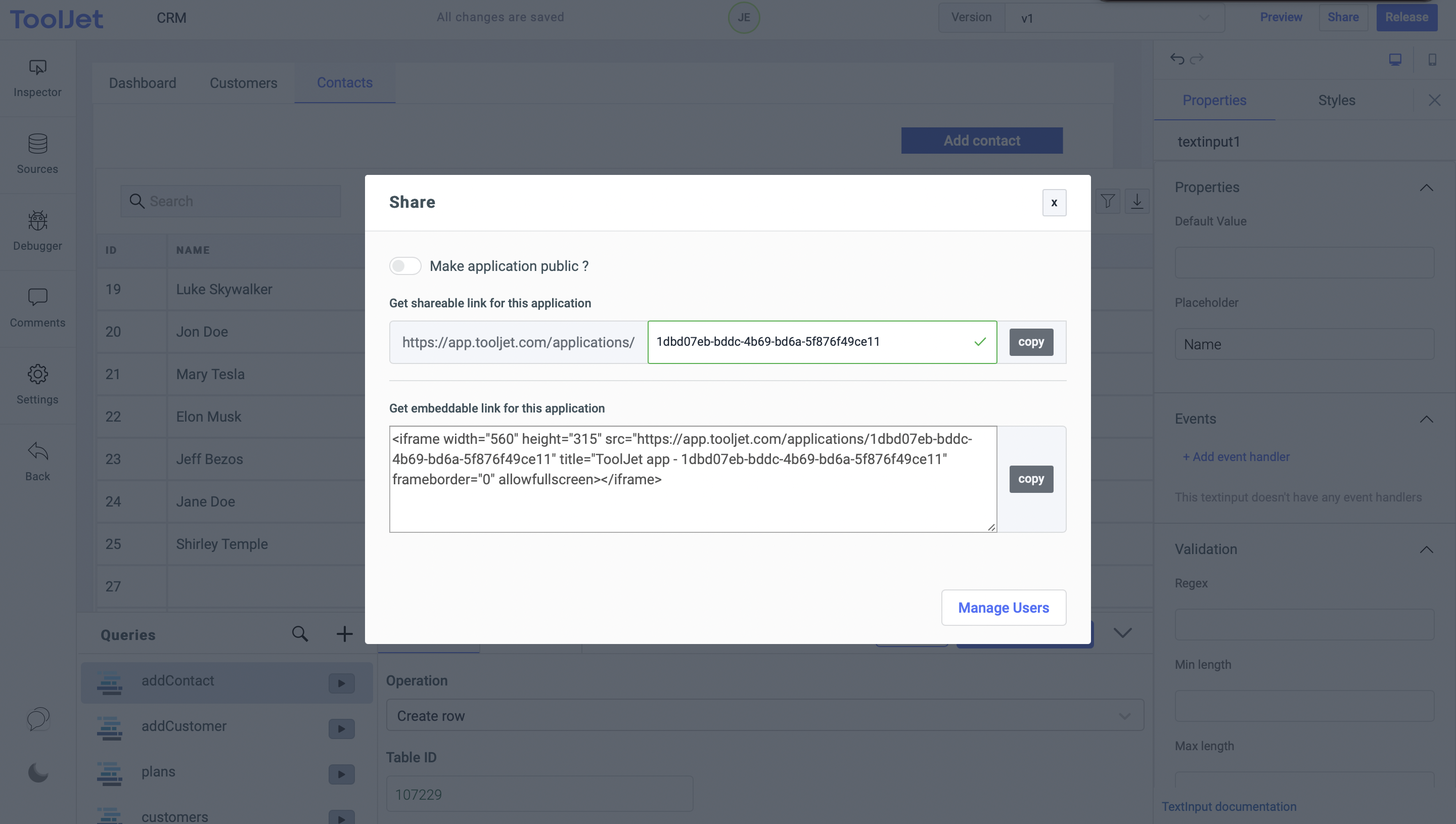The width and height of the screenshot is (1456, 824).
Task: Click the Table ID input field
Action: click(x=538, y=794)
